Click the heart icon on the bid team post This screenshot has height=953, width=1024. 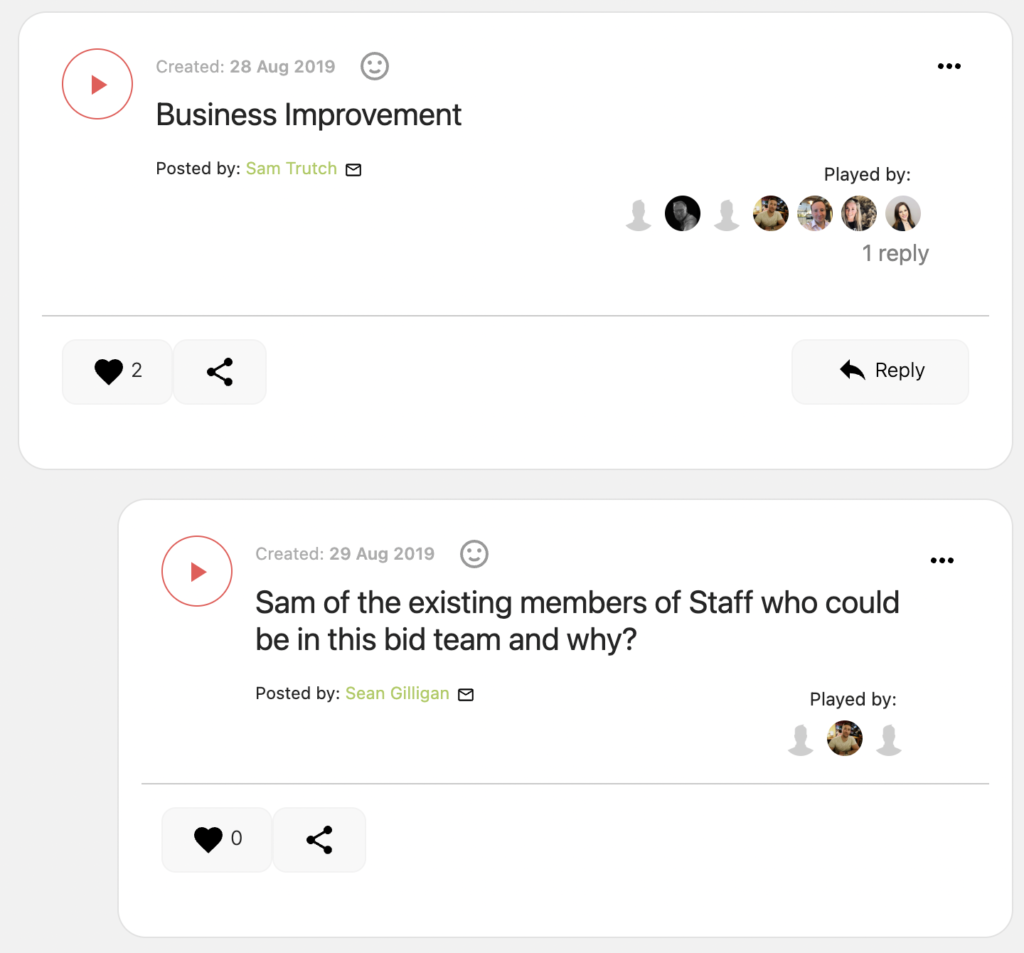(209, 839)
